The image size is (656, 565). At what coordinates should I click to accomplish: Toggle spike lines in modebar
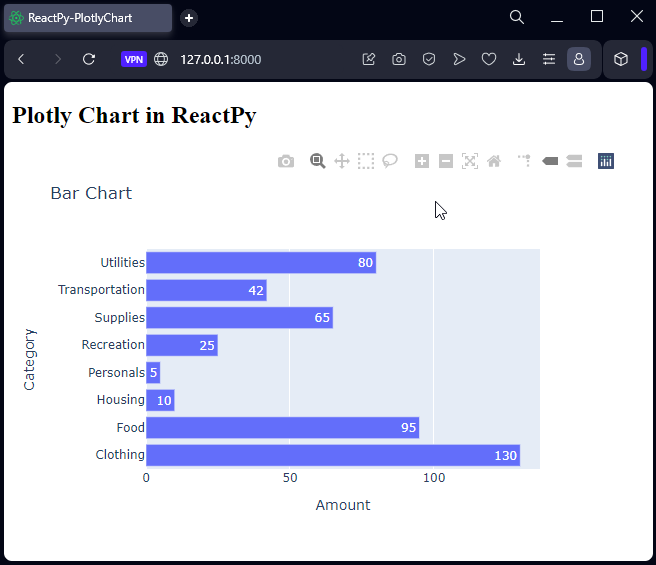click(x=524, y=161)
